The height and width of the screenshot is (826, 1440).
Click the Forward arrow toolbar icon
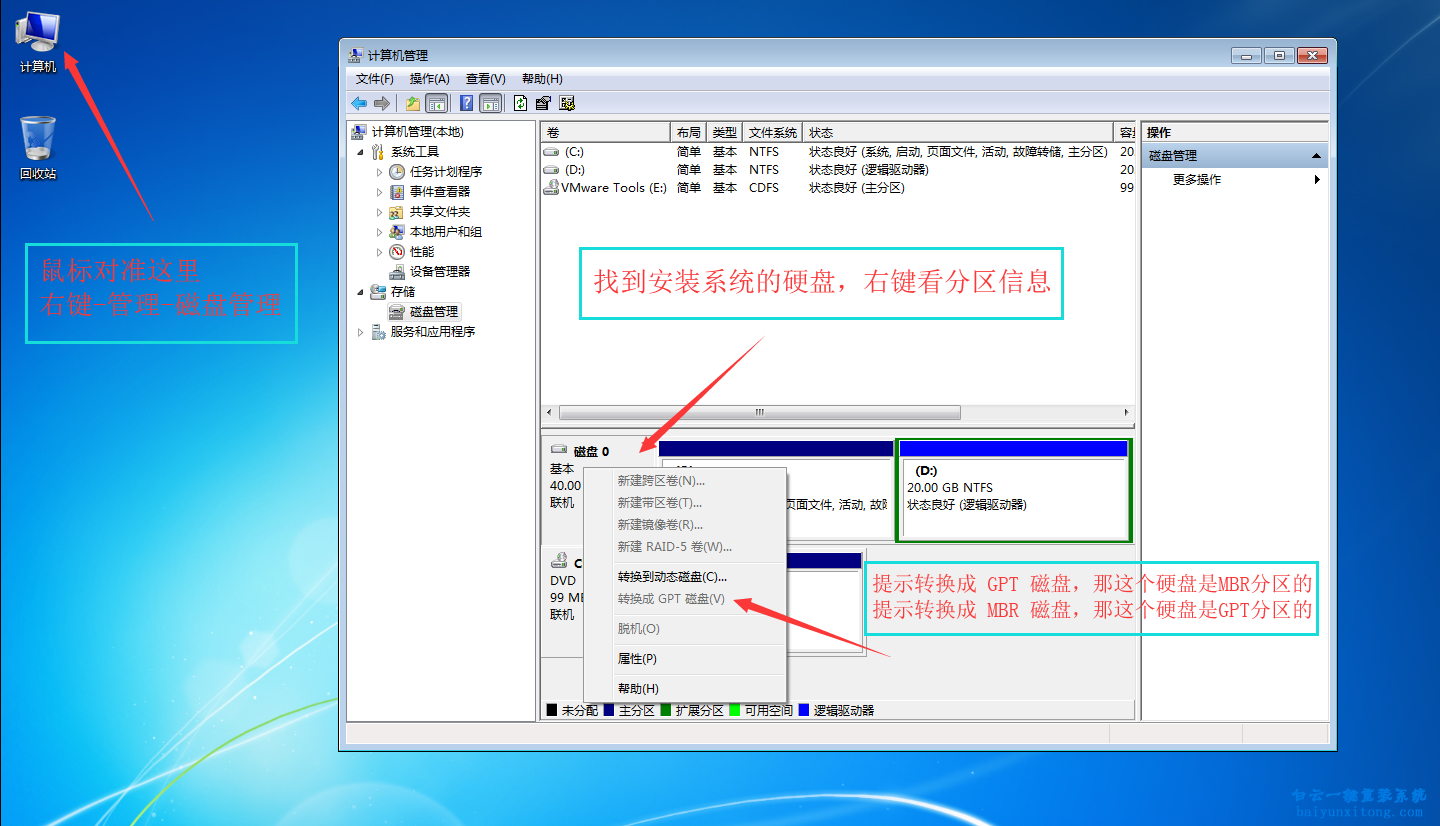381,102
